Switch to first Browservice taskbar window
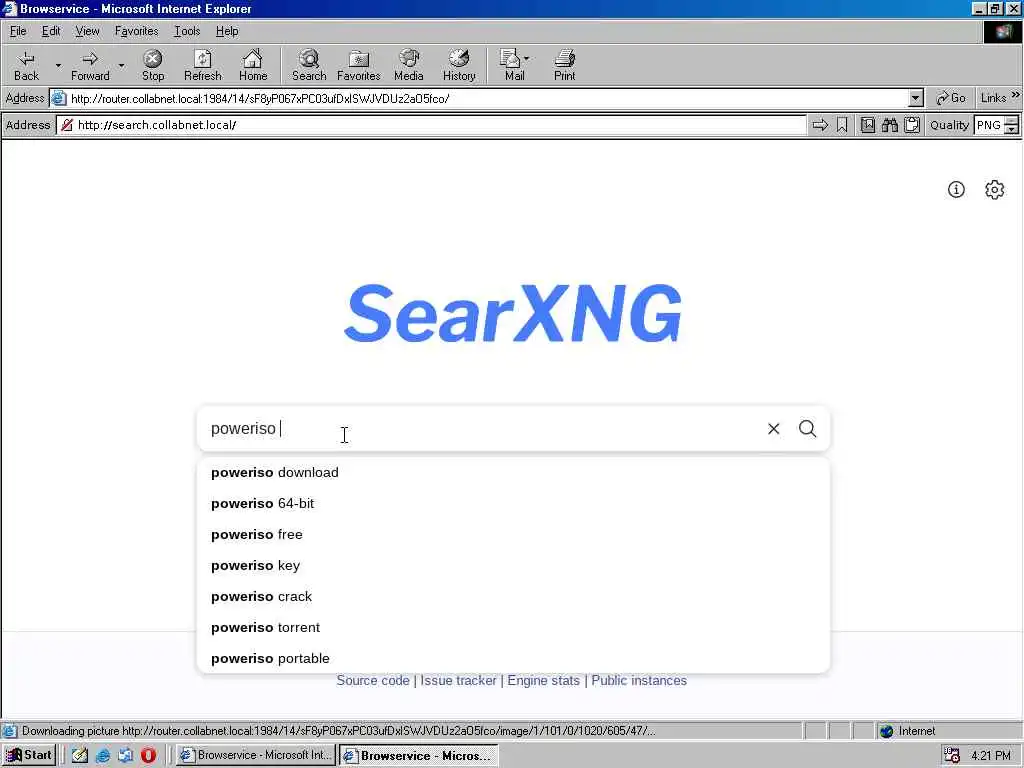 pos(255,755)
